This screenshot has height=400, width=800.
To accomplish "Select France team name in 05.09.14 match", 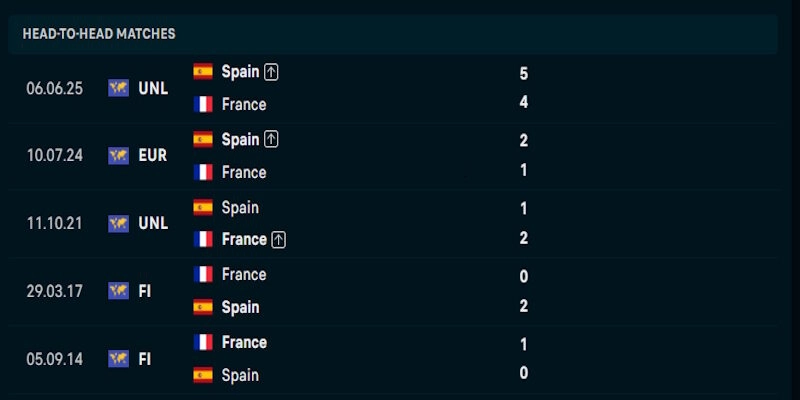I will (244, 342).
